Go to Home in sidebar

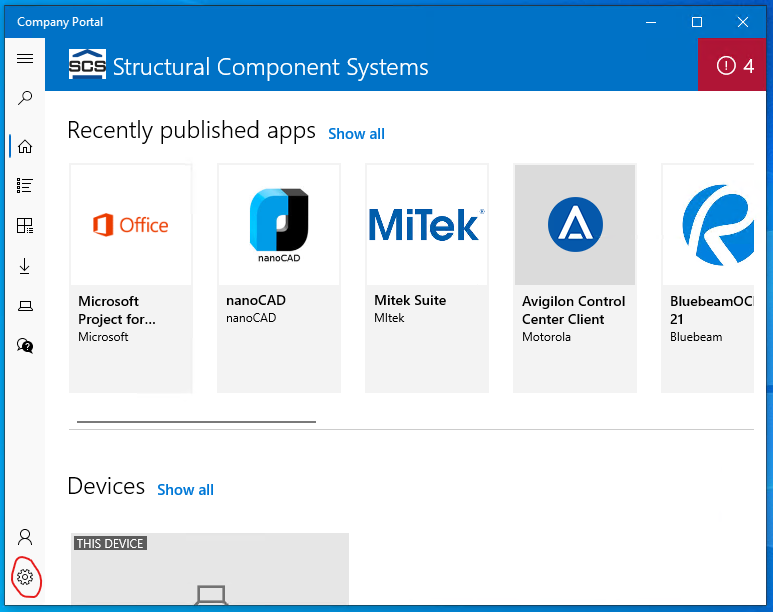click(25, 146)
